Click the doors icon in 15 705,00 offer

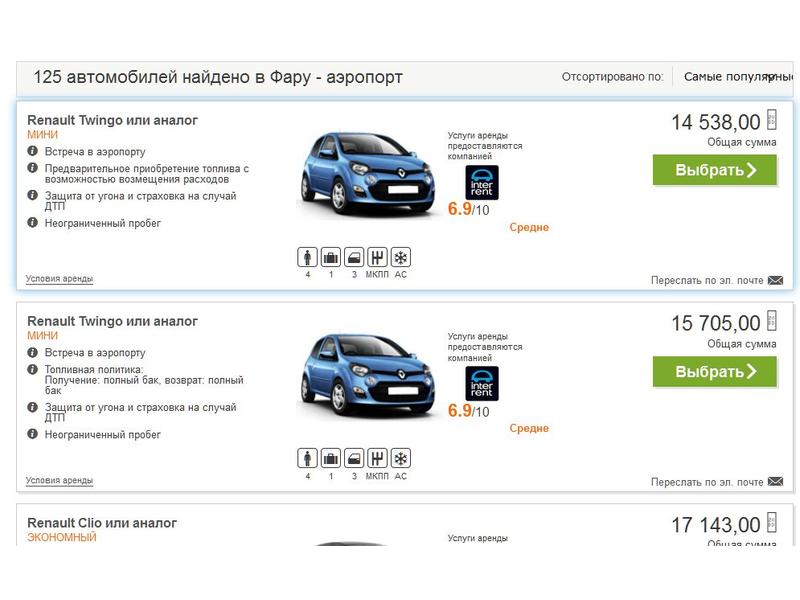pos(354,458)
